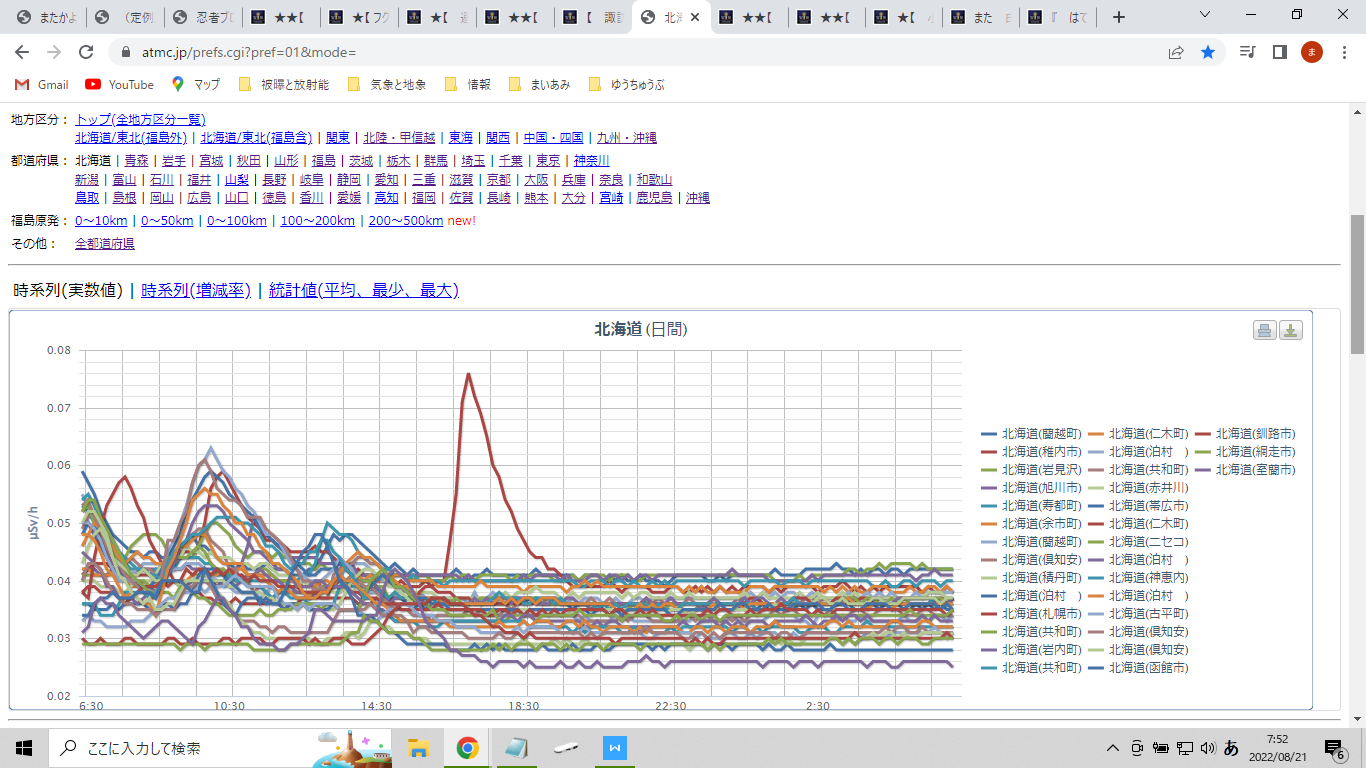The height and width of the screenshot is (768, 1366).
Task: Open the volume control in system tray
Action: click(1208, 748)
